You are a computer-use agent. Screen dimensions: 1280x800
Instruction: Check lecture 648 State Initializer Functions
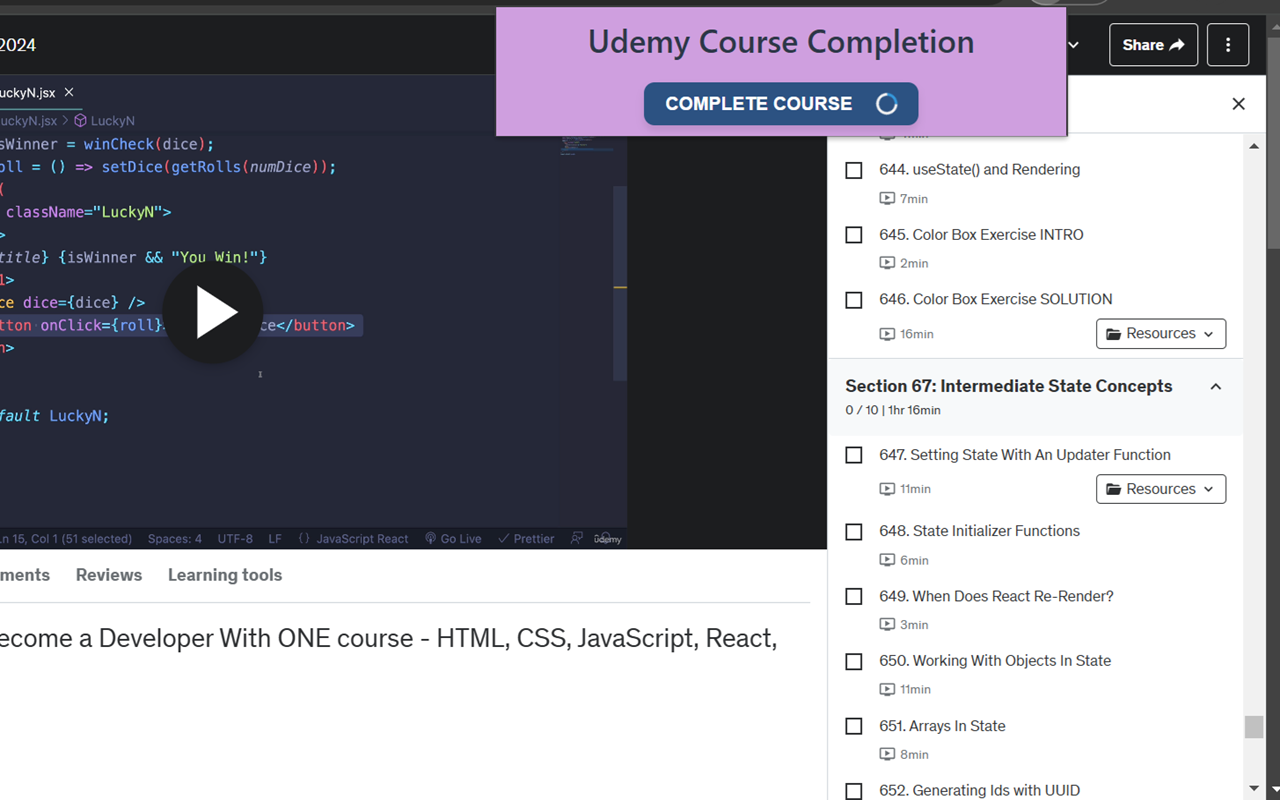point(854,532)
